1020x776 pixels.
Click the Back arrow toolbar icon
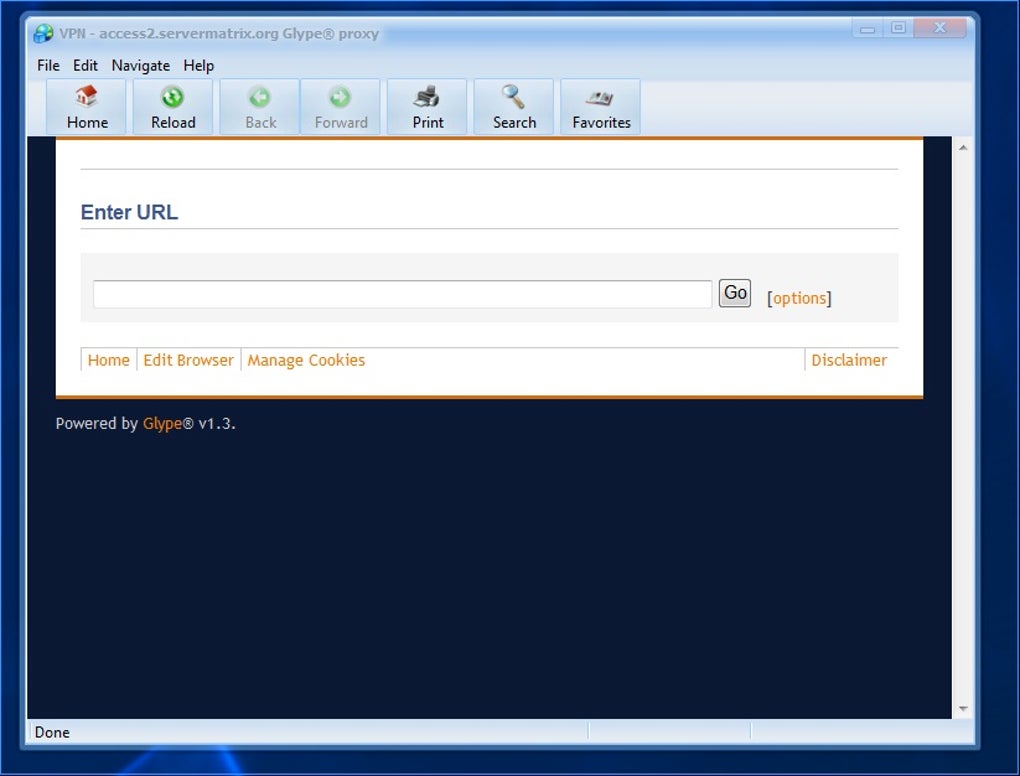pyautogui.click(x=260, y=98)
